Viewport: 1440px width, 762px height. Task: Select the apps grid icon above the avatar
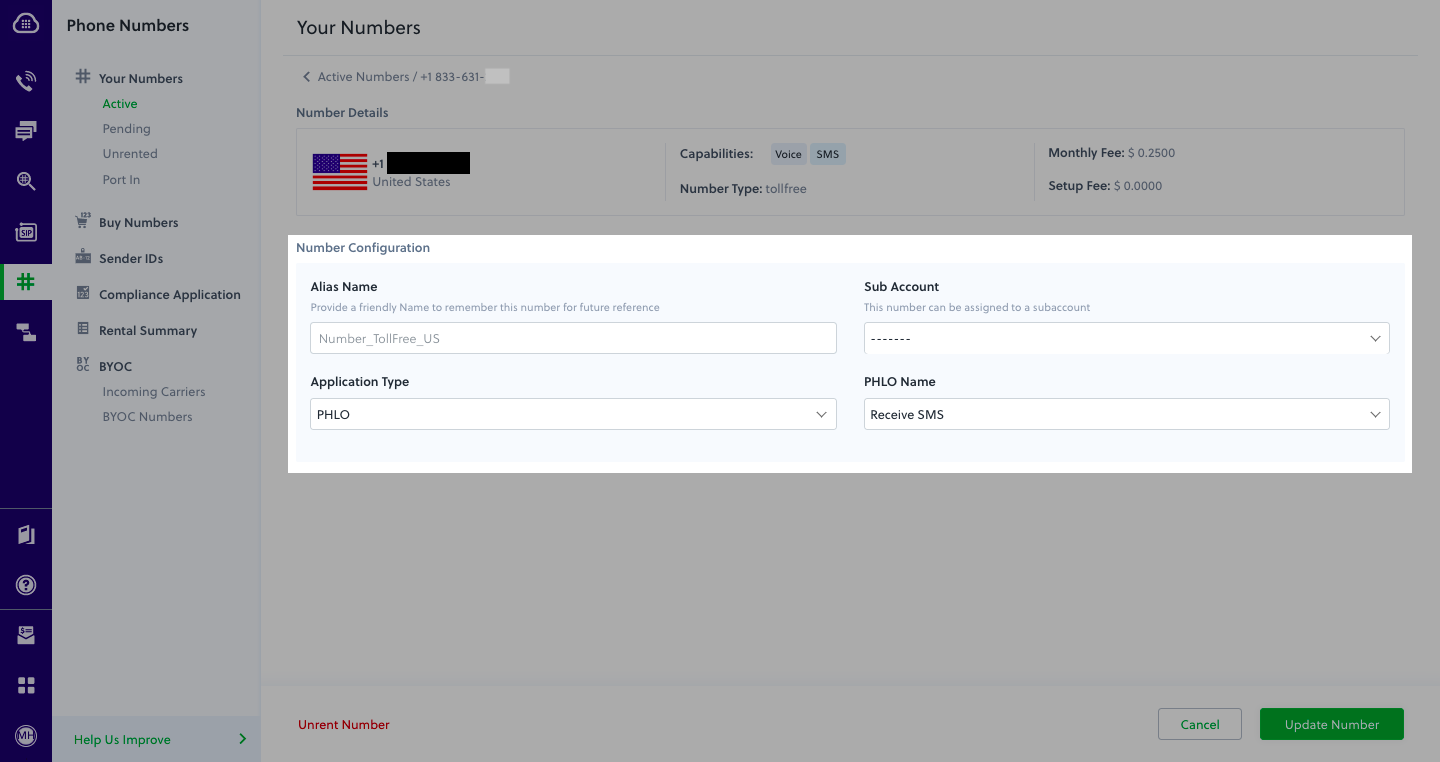25,684
